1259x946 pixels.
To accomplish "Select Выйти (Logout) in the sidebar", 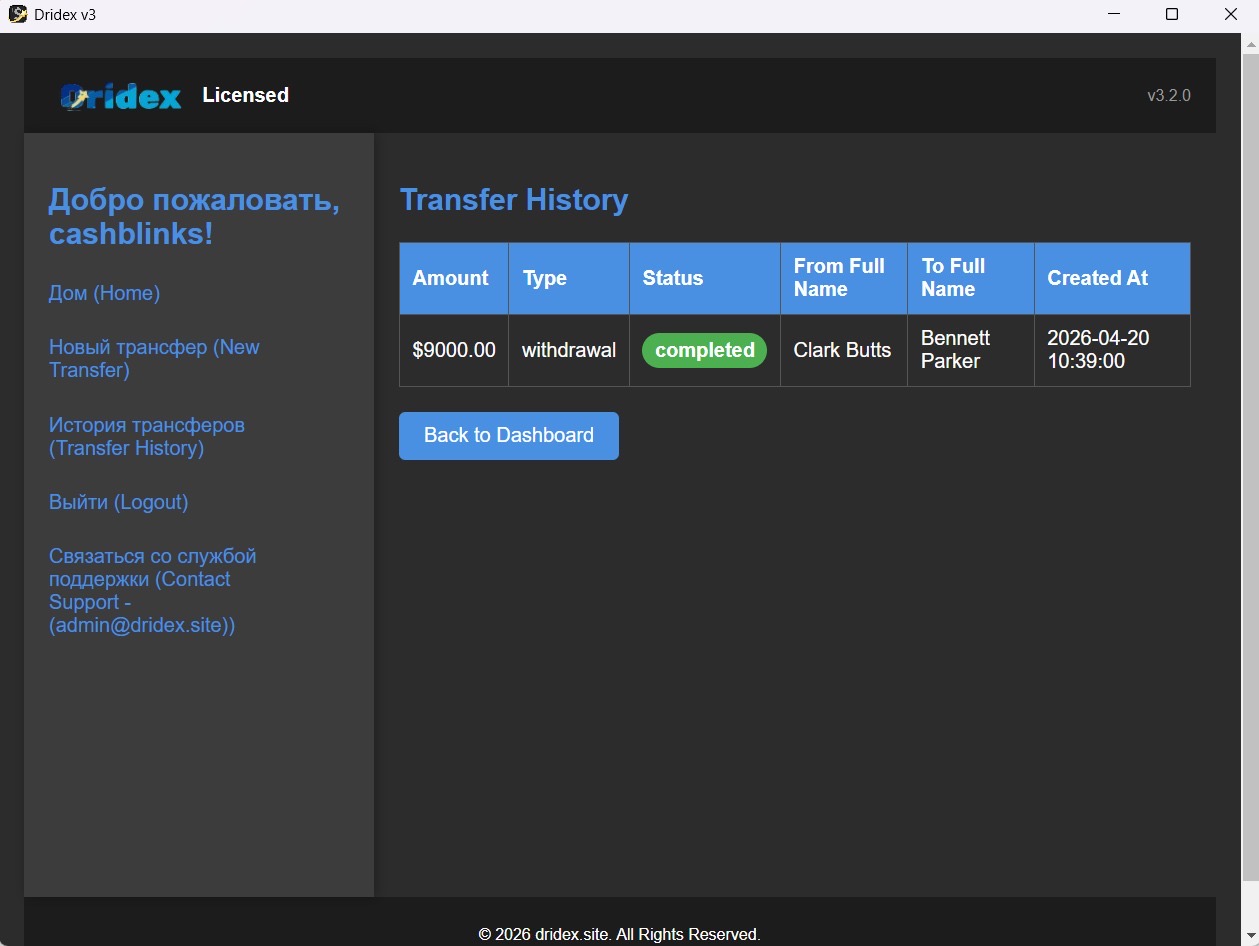I will coord(118,502).
